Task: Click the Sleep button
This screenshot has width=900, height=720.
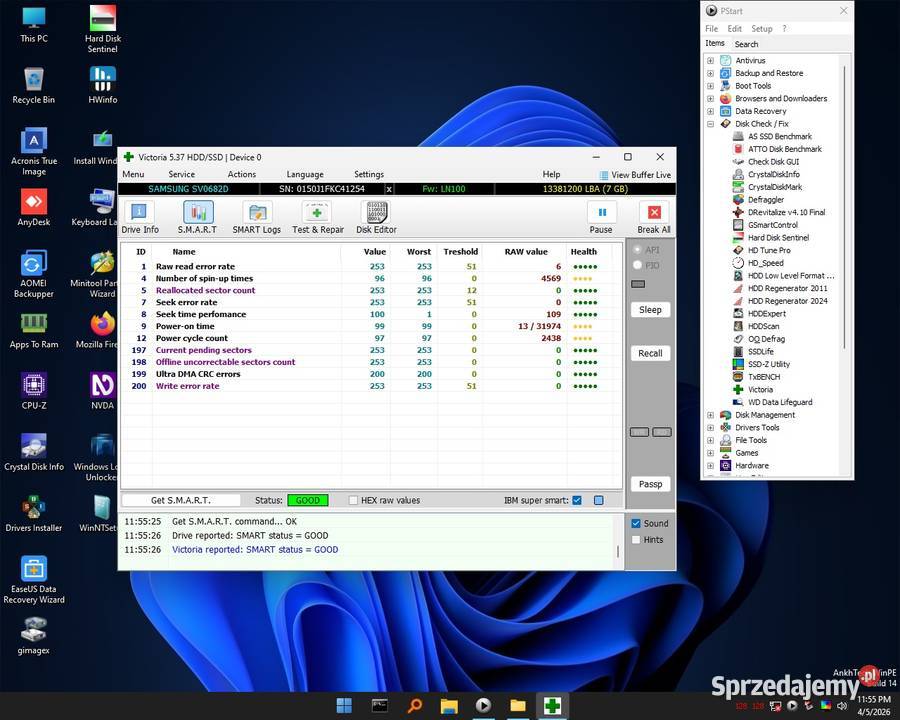Action: coord(650,310)
